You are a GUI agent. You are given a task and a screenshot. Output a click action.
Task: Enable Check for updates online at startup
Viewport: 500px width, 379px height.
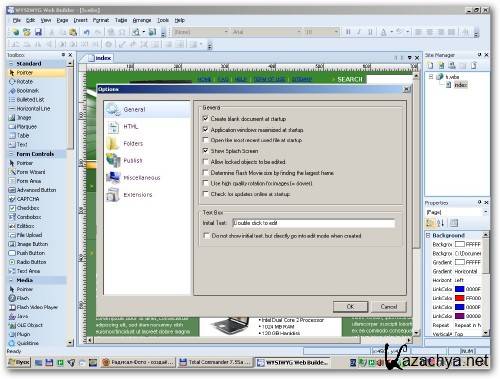(205, 194)
